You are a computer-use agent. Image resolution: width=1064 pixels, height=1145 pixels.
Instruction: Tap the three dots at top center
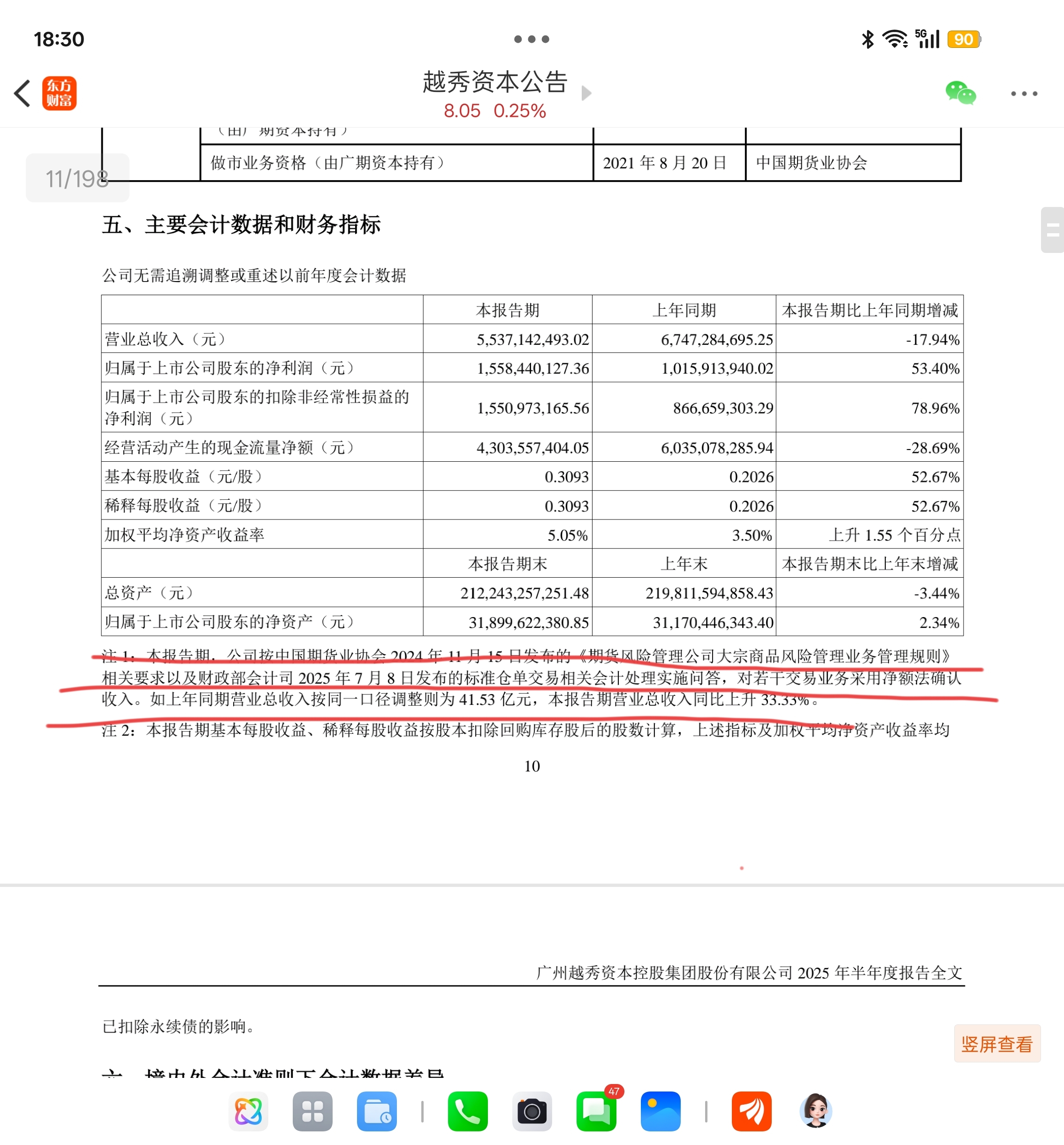click(532, 39)
